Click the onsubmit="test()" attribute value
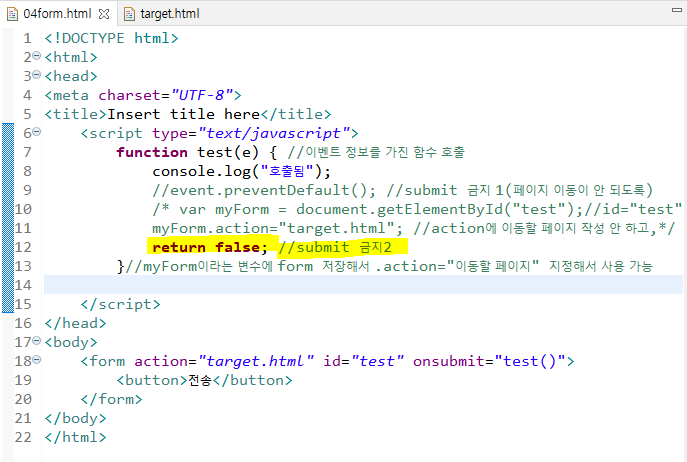Viewport: 687px width, 462px height. (x=530, y=361)
